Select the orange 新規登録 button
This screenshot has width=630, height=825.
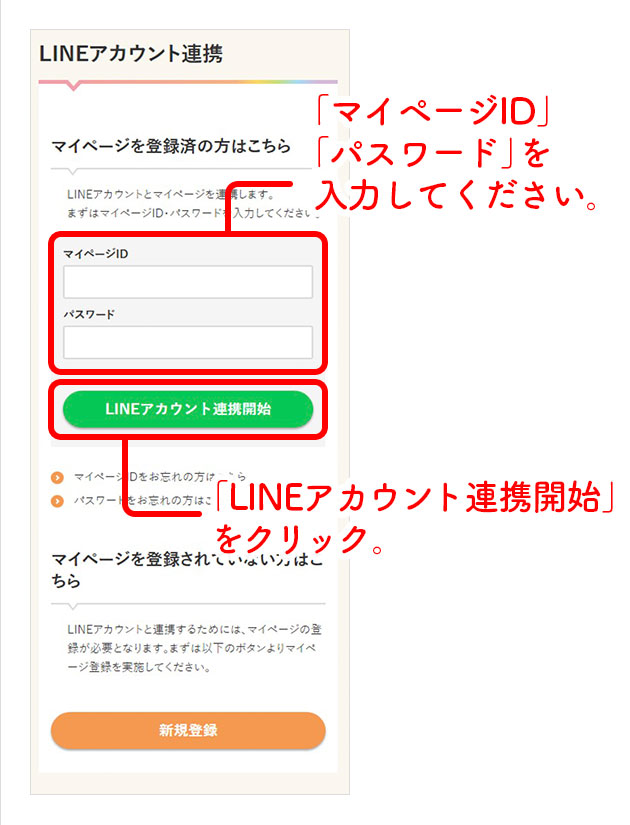188,730
